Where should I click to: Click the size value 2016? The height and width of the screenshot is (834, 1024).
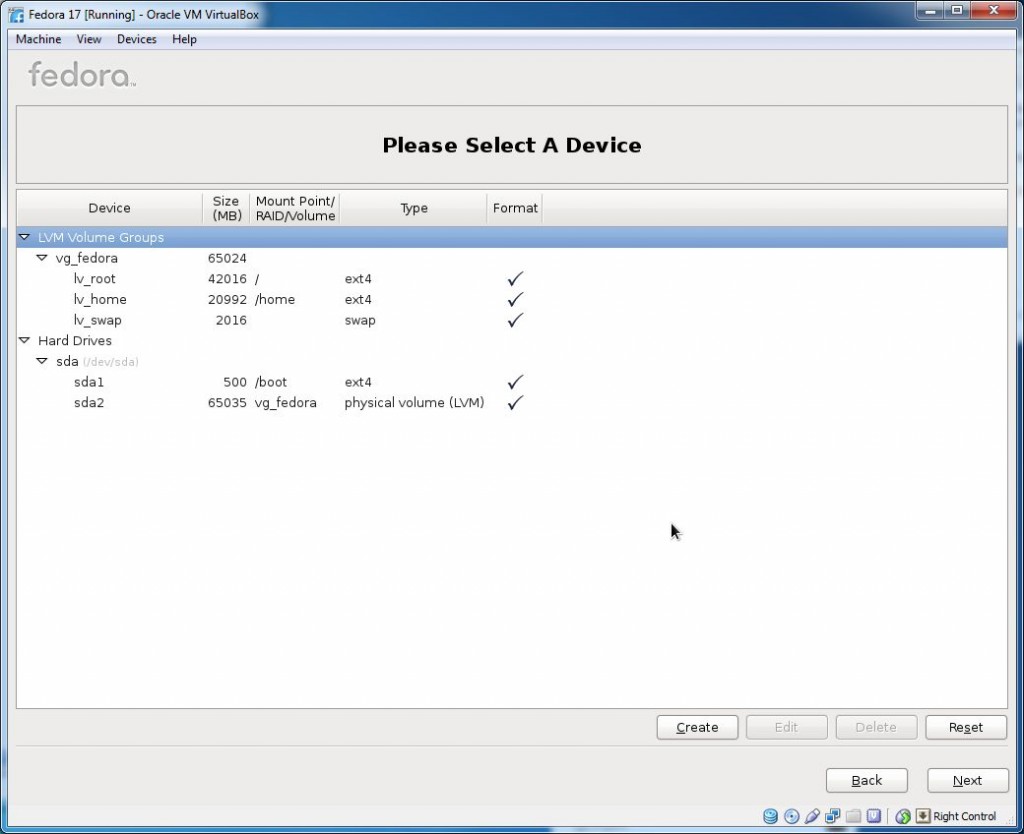pyautogui.click(x=231, y=320)
